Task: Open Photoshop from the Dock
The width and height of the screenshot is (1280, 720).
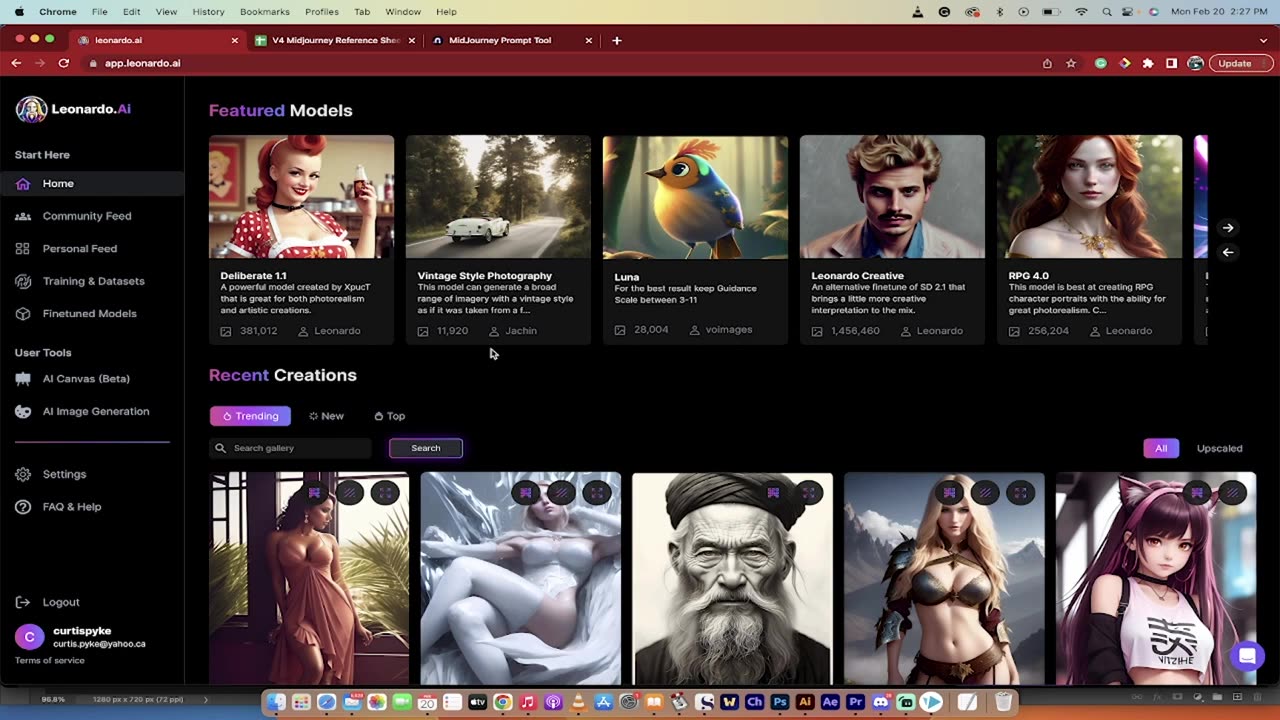Action: tap(780, 702)
